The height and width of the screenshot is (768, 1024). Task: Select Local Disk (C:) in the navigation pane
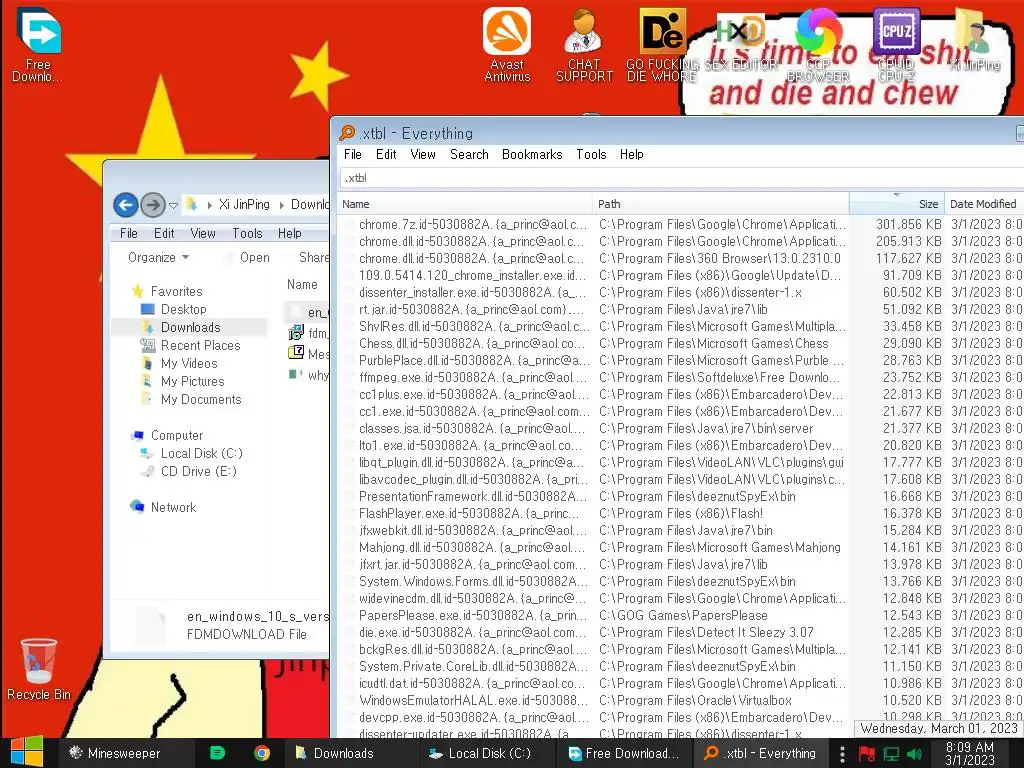point(201,453)
